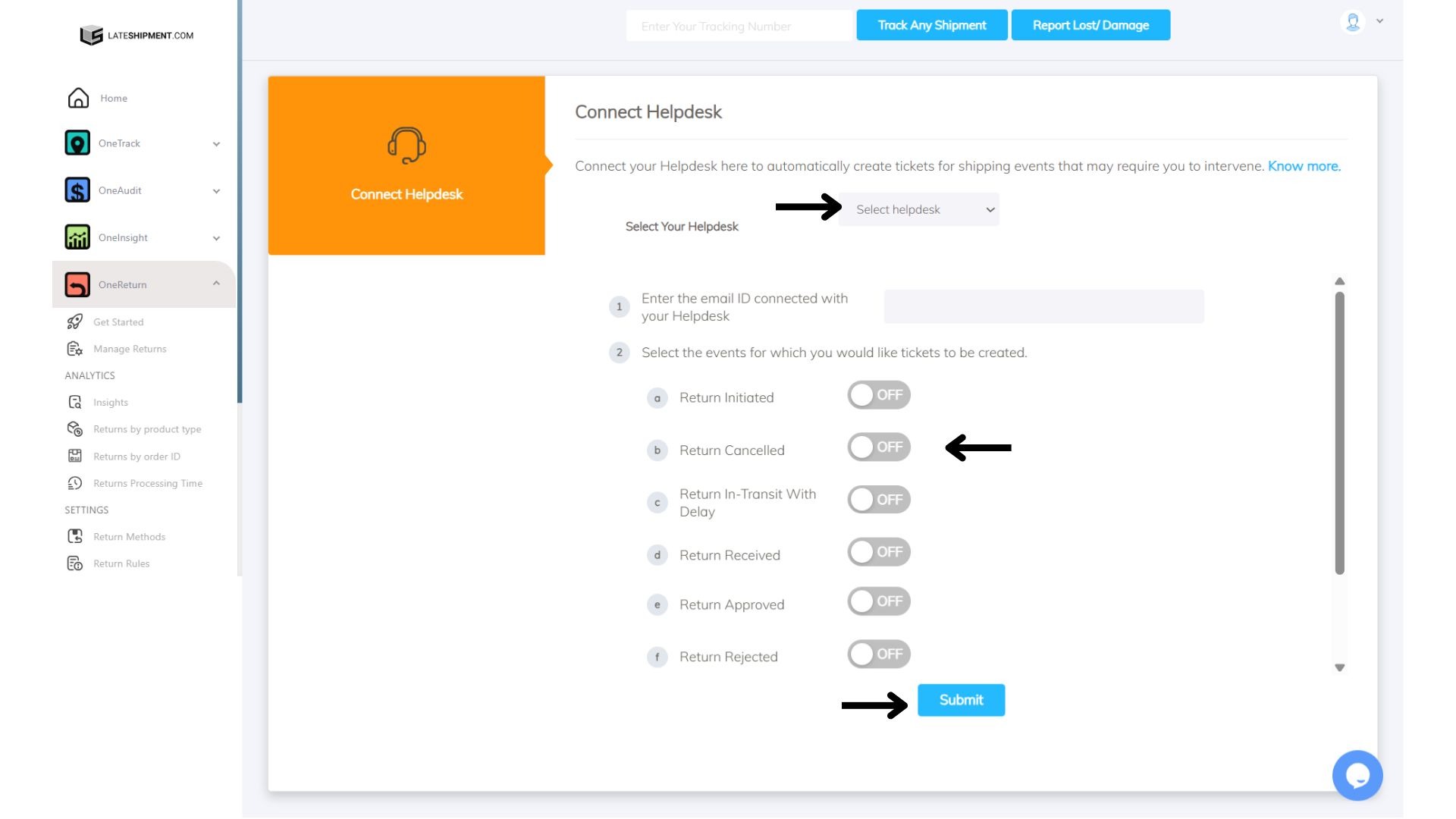Viewport: 1456px width, 819px height.
Task: Click the OneAudit dollar sign icon
Action: 77,190
